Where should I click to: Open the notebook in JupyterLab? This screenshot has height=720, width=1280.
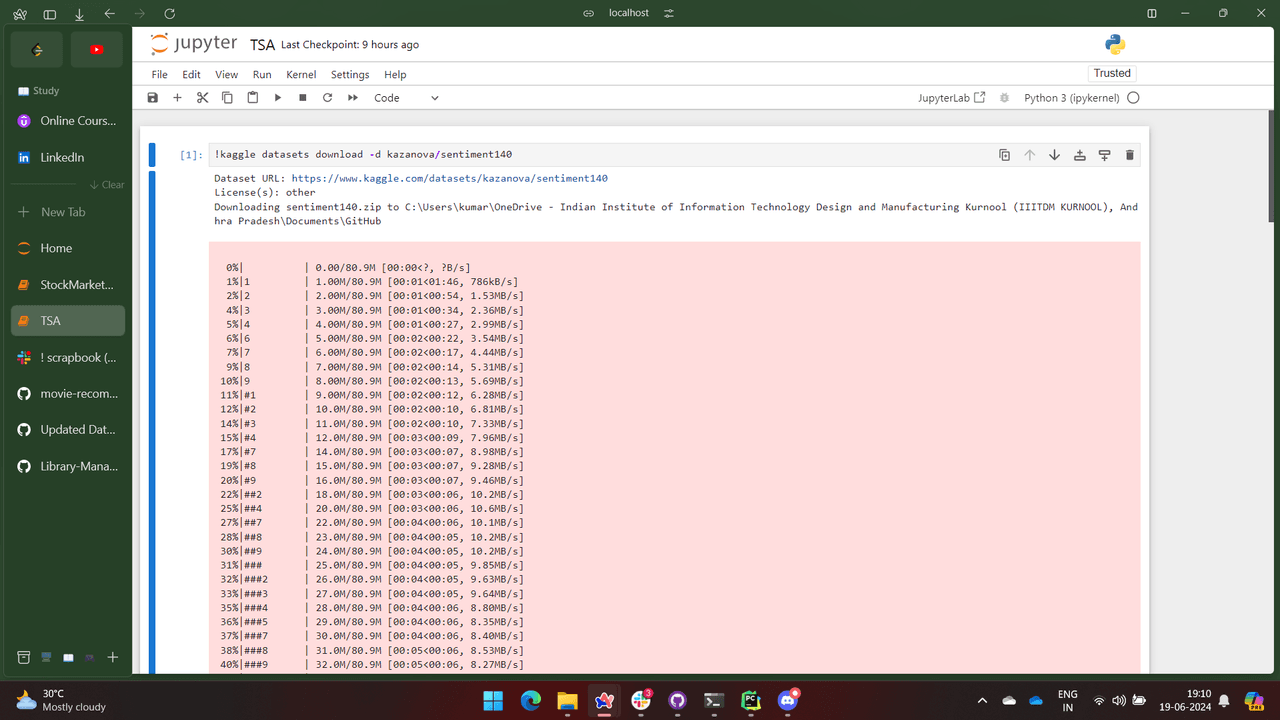951,98
